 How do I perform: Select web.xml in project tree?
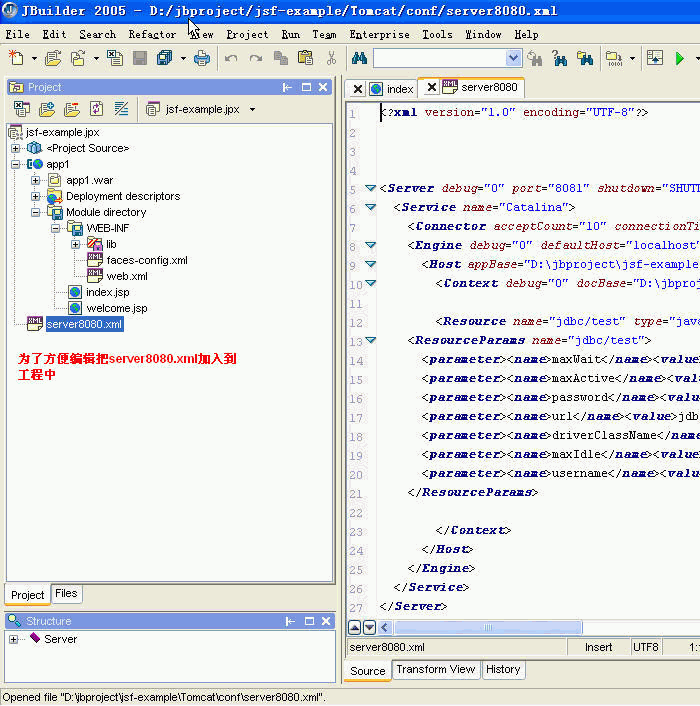[x=127, y=276]
